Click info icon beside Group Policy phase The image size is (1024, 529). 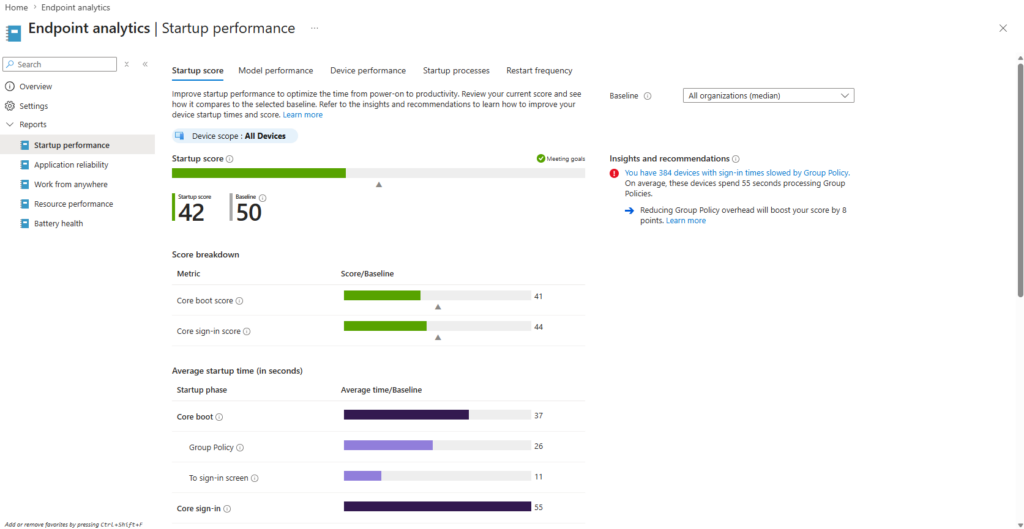(240, 447)
